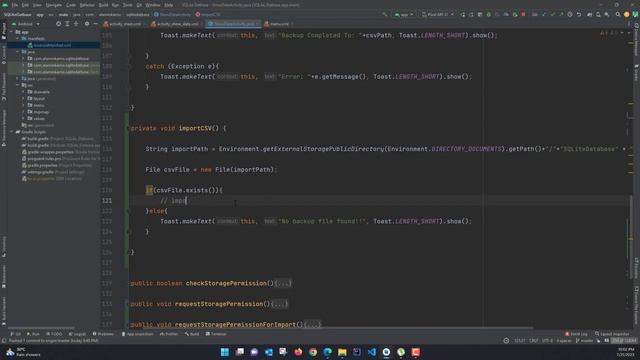Expand the drawable folder
The height and width of the screenshot is (360, 640).
pyautogui.click(x=23, y=92)
